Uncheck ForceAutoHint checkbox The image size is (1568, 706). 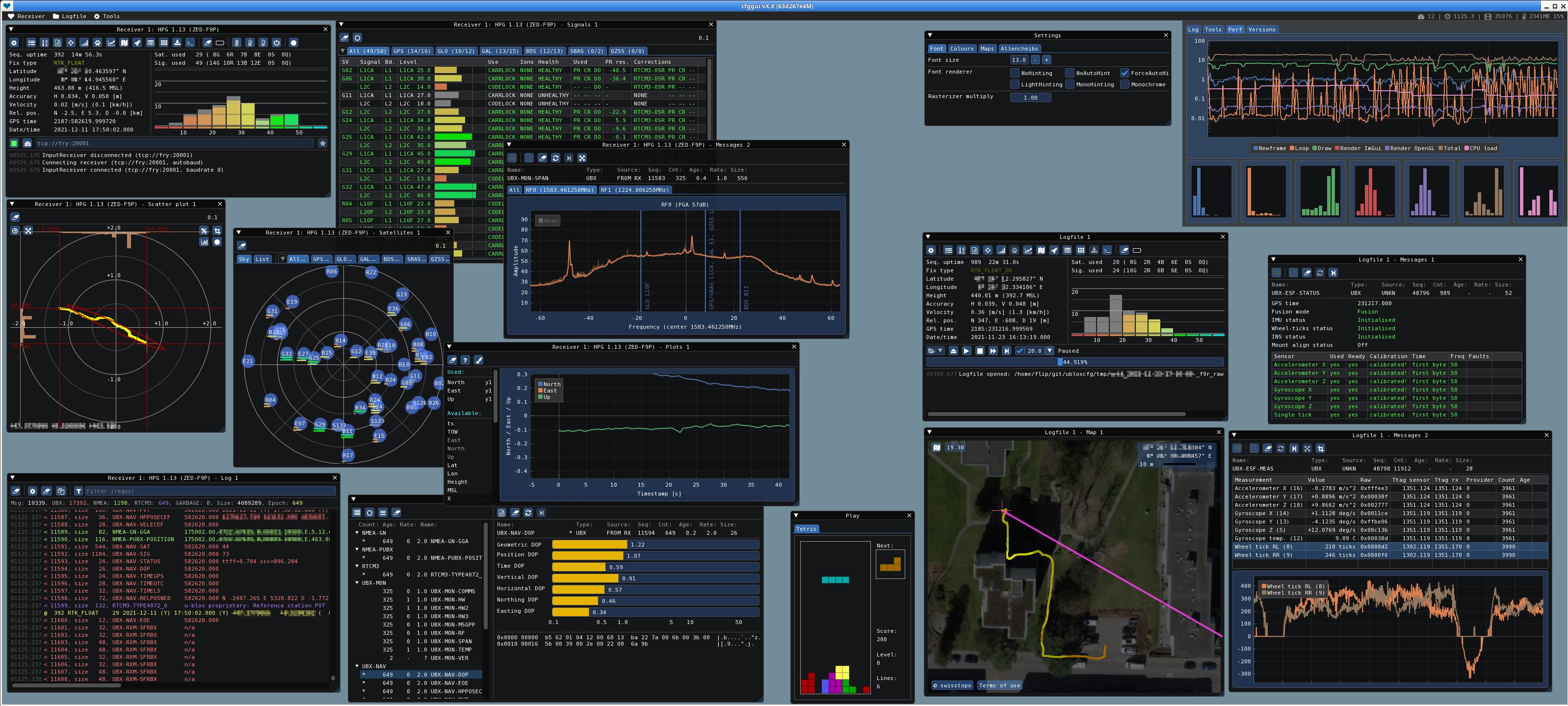pos(1124,73)
